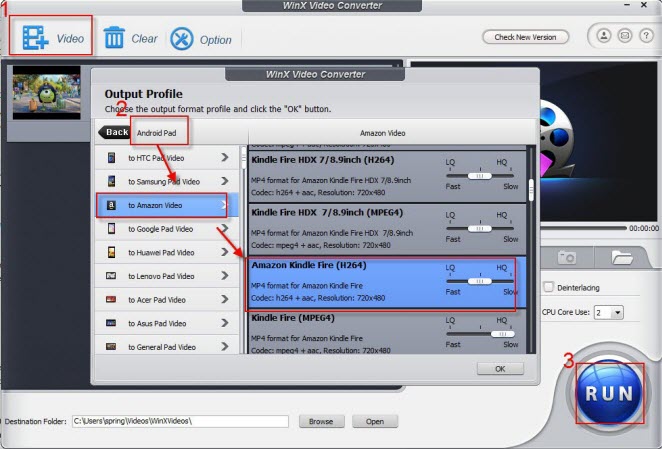Viewport: 662px width, 449px height.
Task: Add a video with the Video button
Action: (53, 38)
